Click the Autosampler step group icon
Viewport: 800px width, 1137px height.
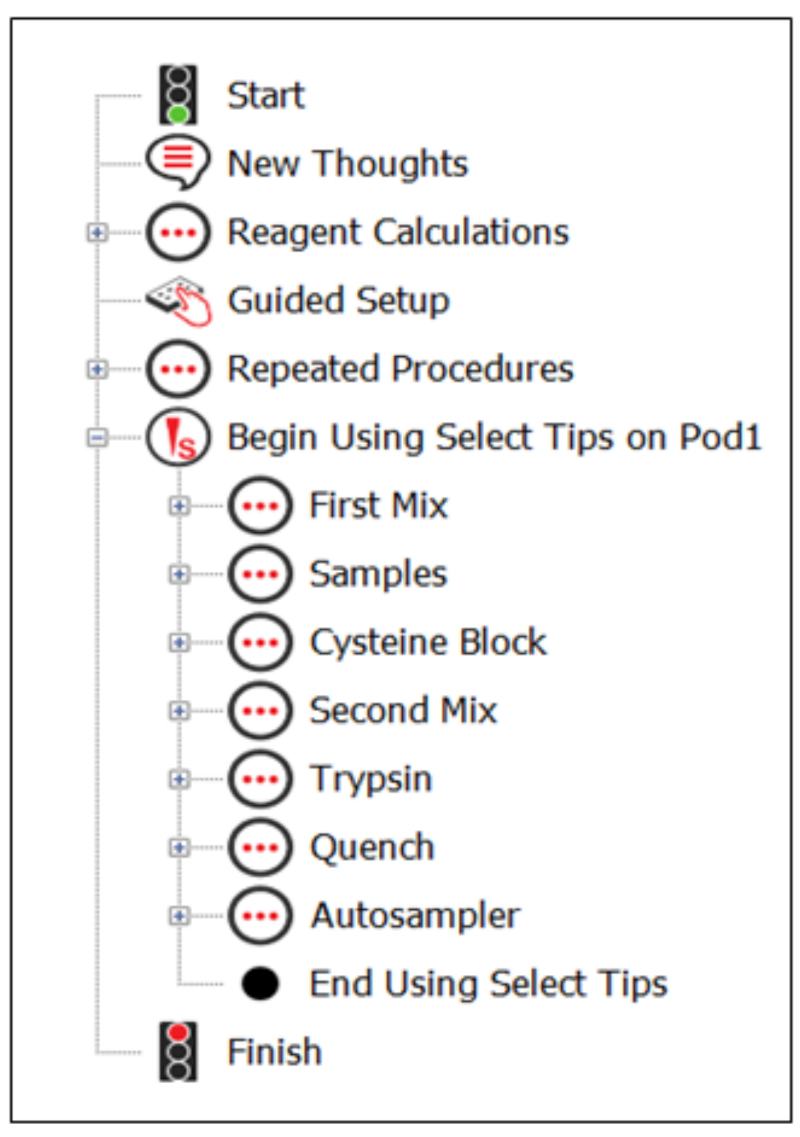click(260, 915)
